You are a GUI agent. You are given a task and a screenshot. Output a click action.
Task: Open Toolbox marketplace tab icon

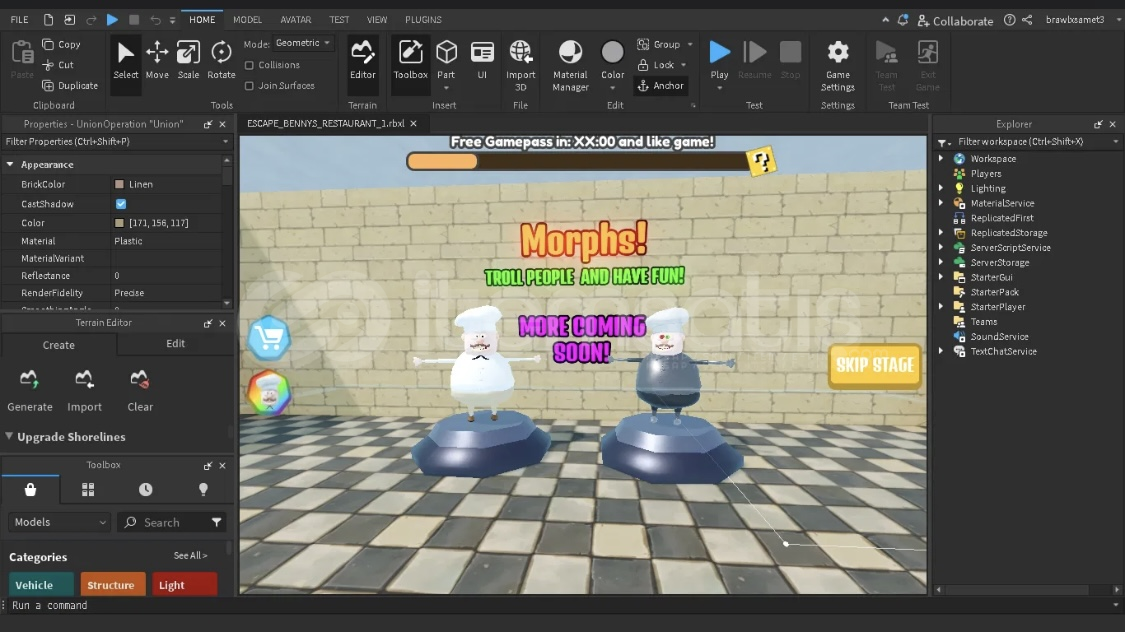(x=30, y=490)
